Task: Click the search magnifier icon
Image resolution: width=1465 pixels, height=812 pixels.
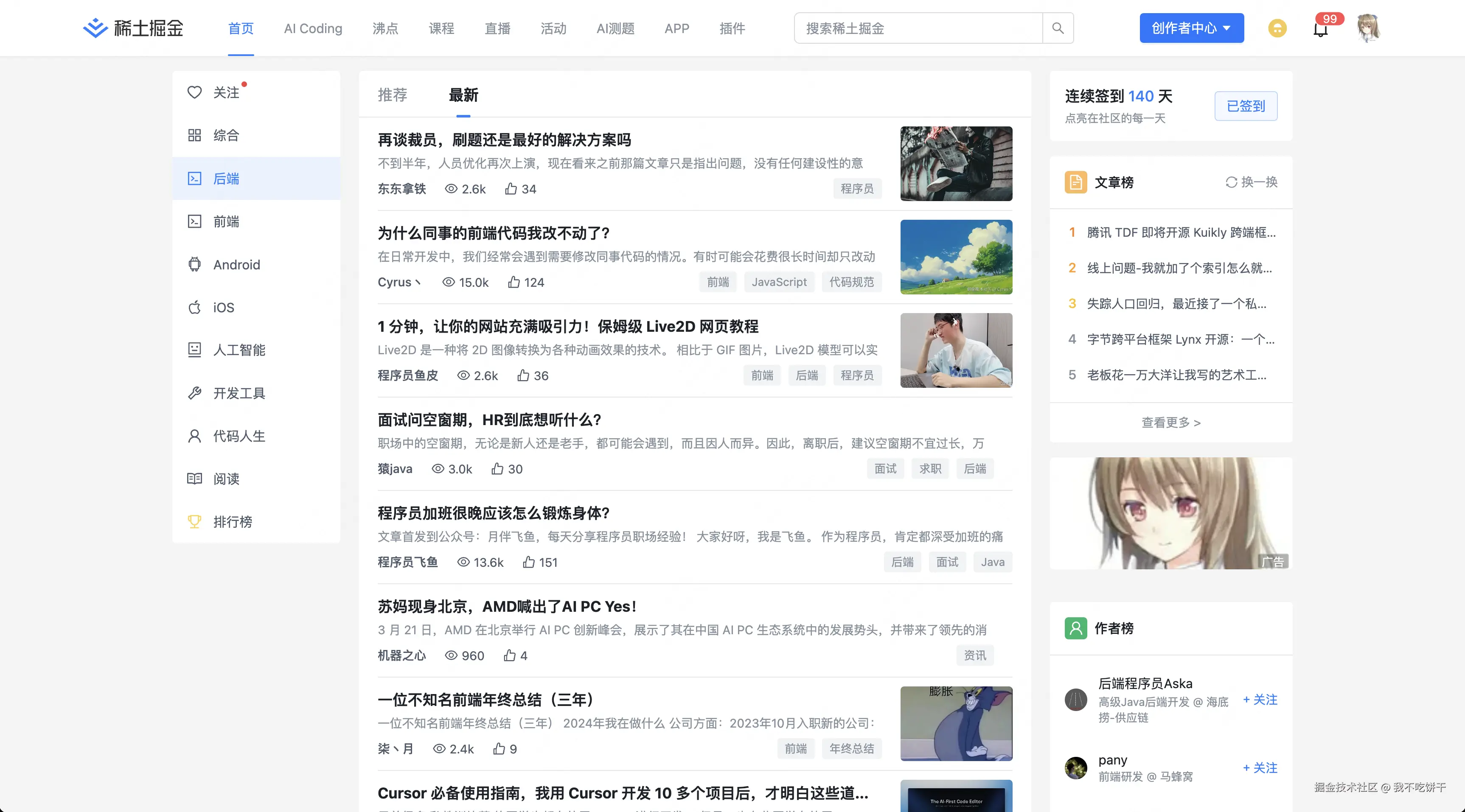Action: point(1057,28)
